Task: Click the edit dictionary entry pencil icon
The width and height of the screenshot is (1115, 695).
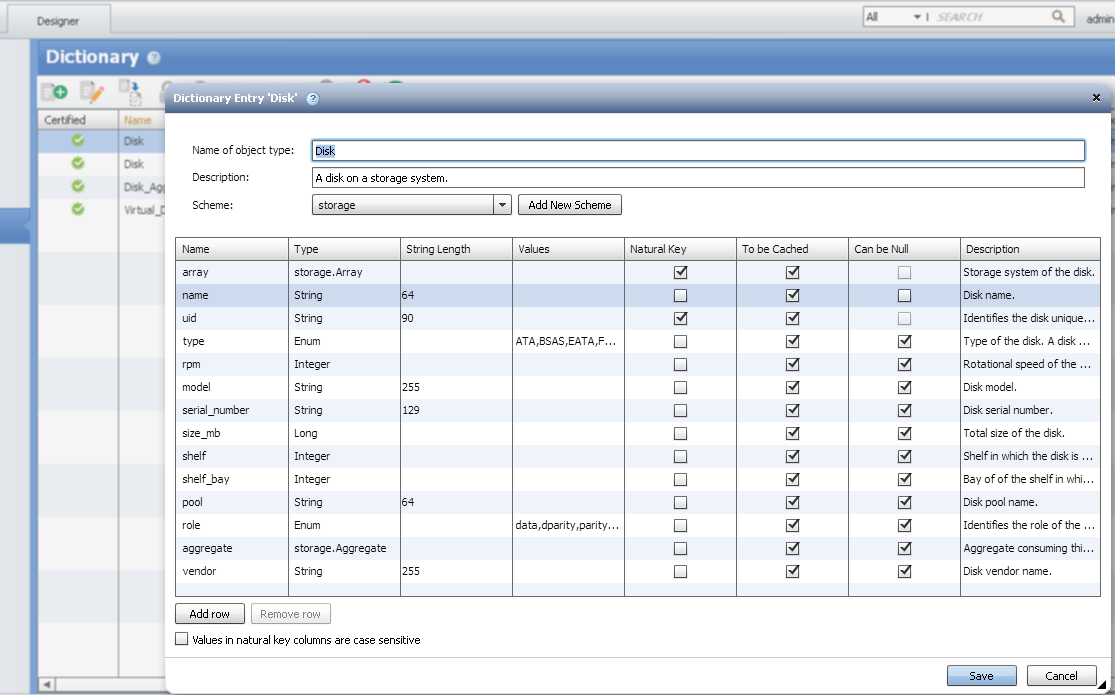Action: click(92, 92)
